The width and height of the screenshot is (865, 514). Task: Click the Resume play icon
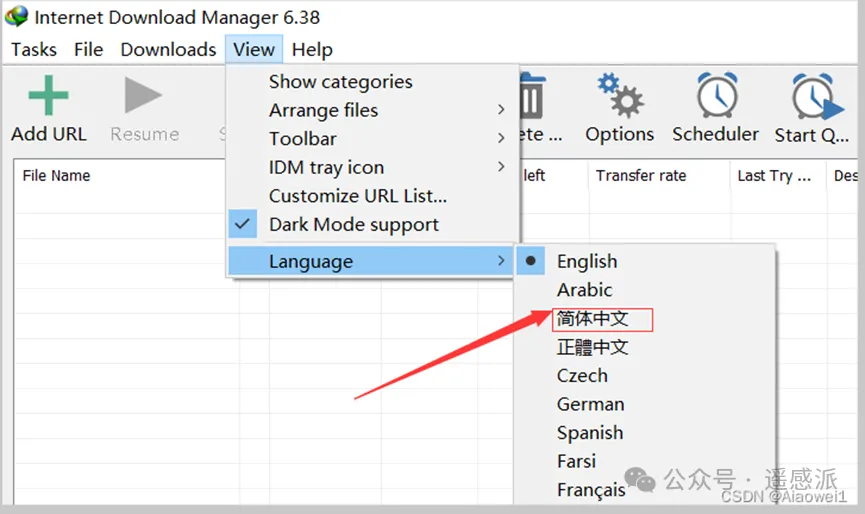point(143,95)
